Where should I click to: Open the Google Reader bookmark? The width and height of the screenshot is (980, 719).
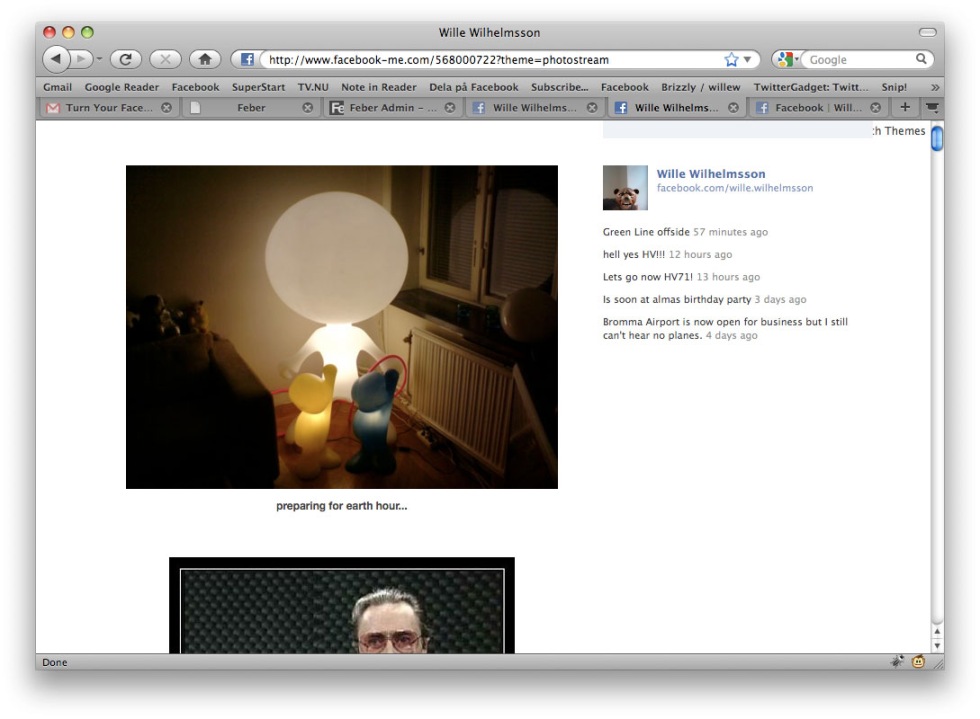click(121, 87)
